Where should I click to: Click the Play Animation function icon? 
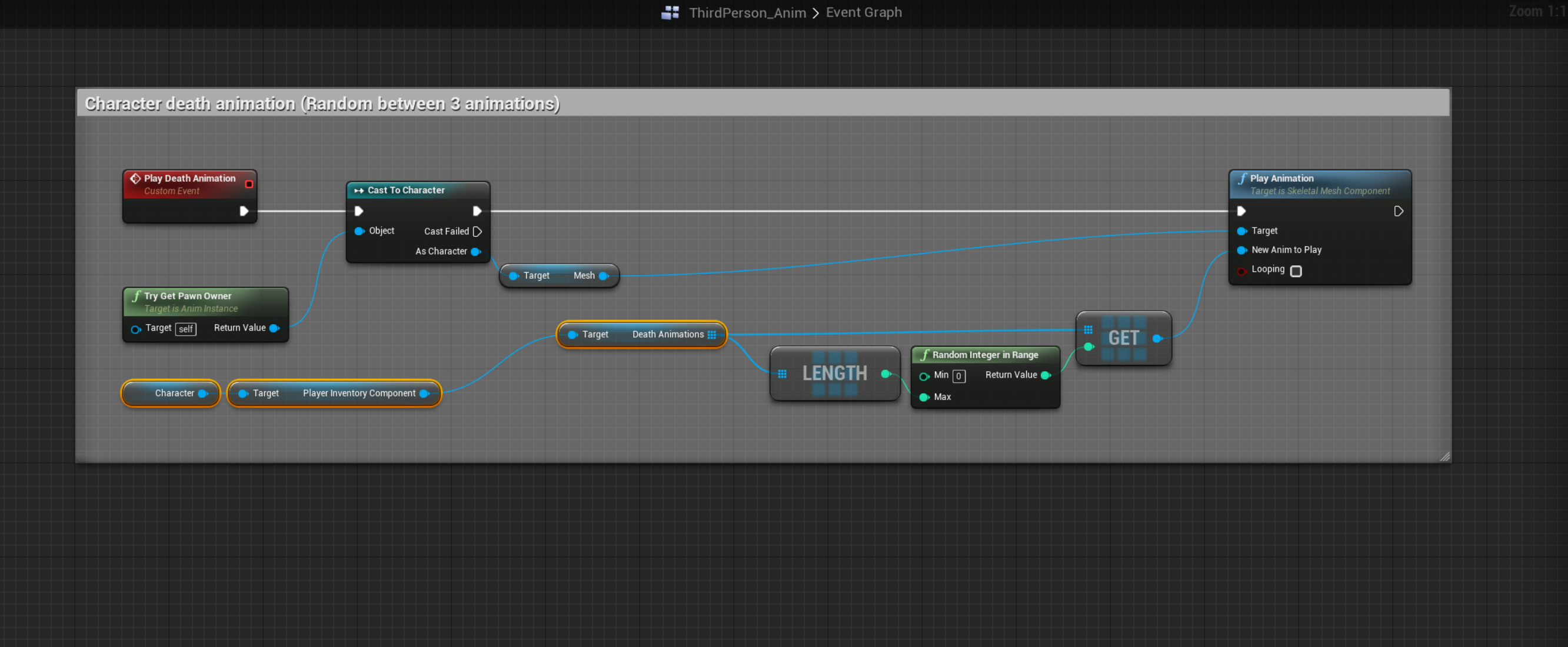click(x=1241, y=178)
